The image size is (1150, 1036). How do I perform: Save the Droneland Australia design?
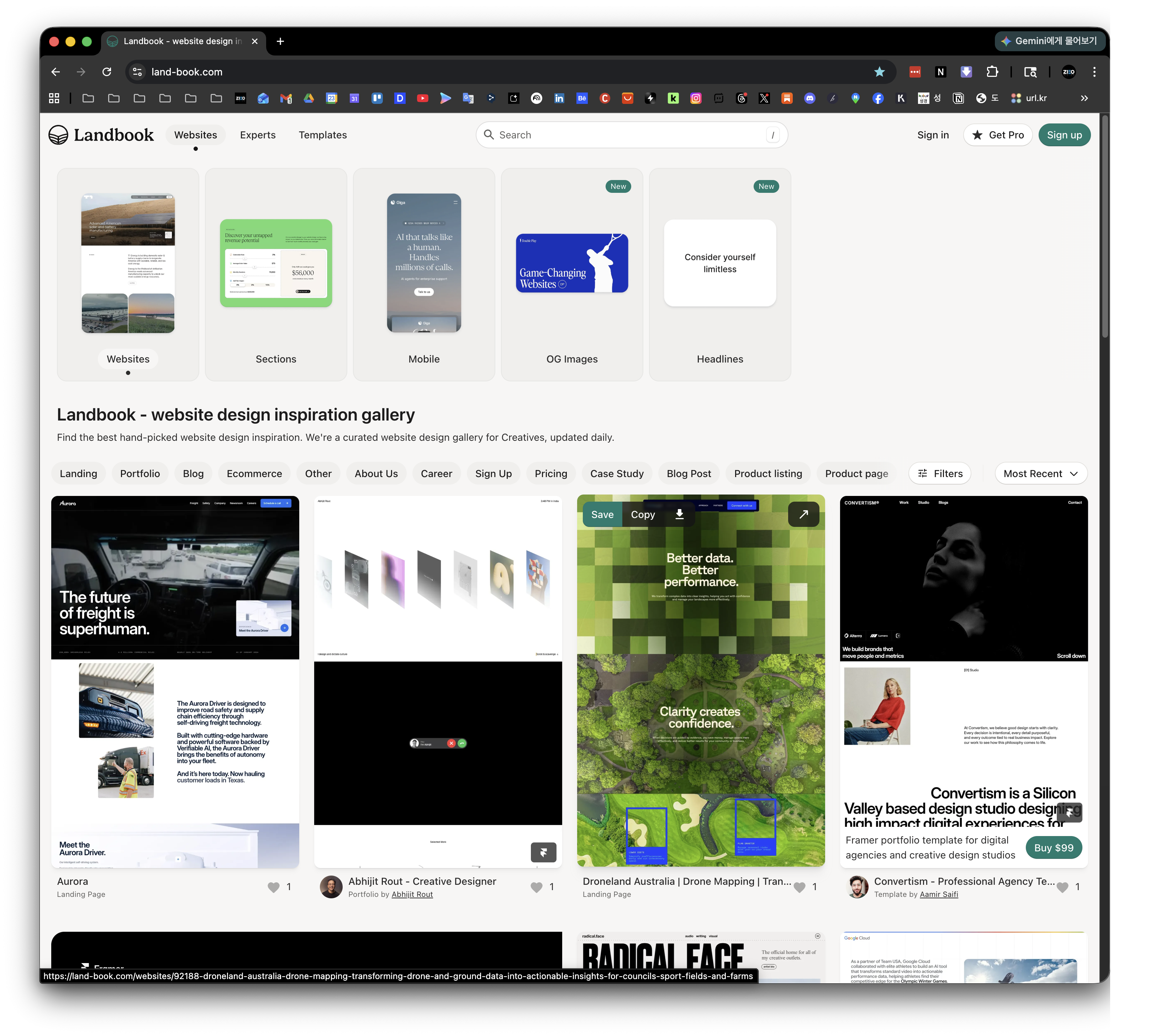[x=602, y=514]
